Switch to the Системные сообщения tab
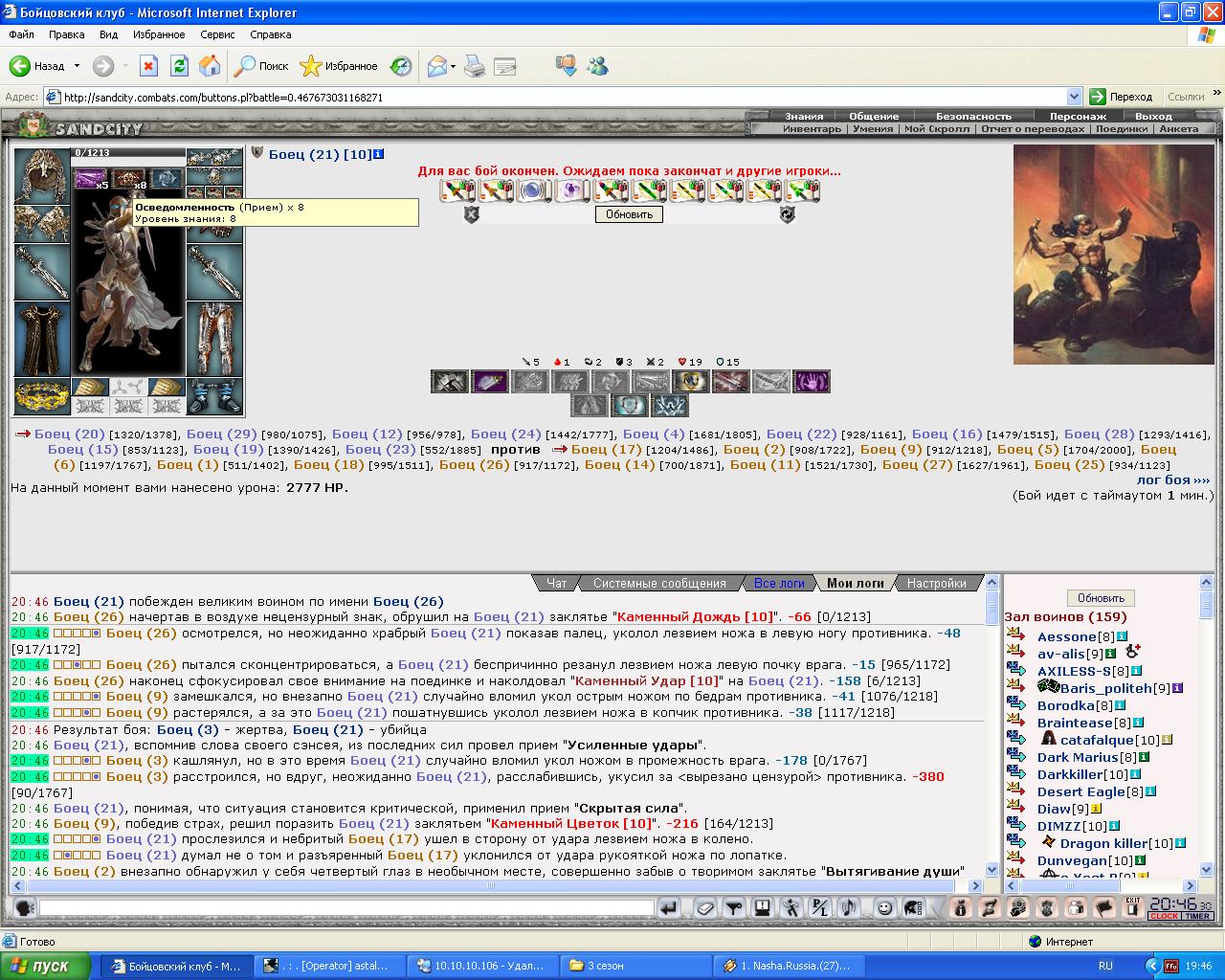Image resolution: width=1225 pixels, height=980 pixels. coord(659,583)
